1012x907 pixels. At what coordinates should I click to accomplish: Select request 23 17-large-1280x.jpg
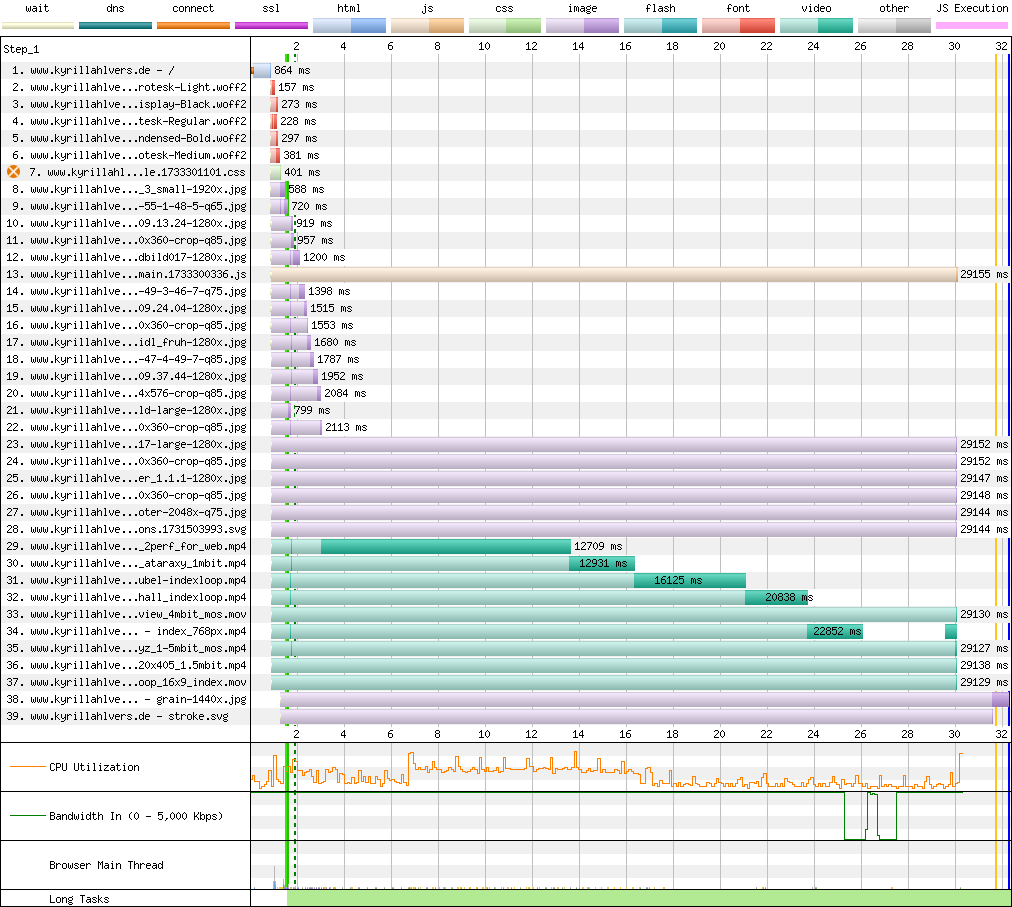click(x=127, y=444)
